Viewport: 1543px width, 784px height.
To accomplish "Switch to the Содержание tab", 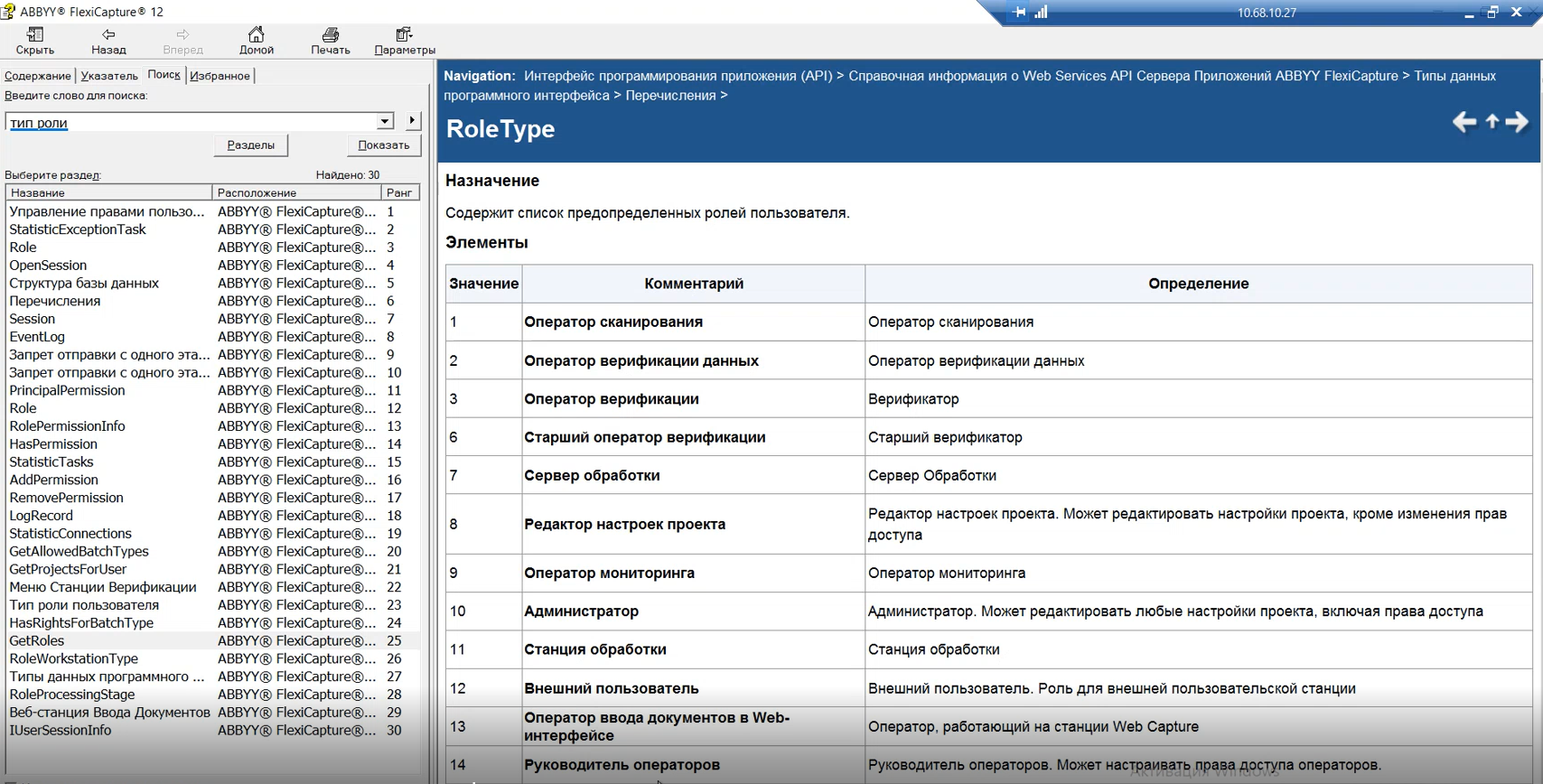I will 37,76.
